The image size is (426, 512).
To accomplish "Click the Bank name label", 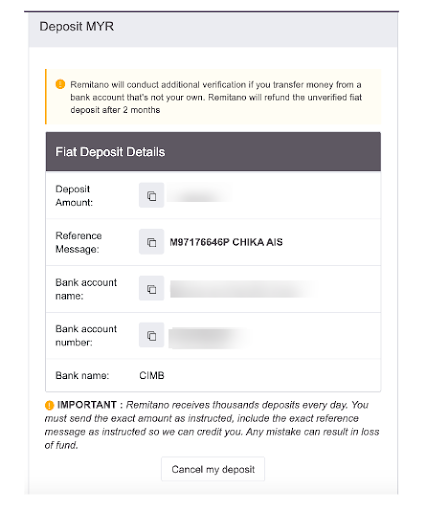I will 82,376.
